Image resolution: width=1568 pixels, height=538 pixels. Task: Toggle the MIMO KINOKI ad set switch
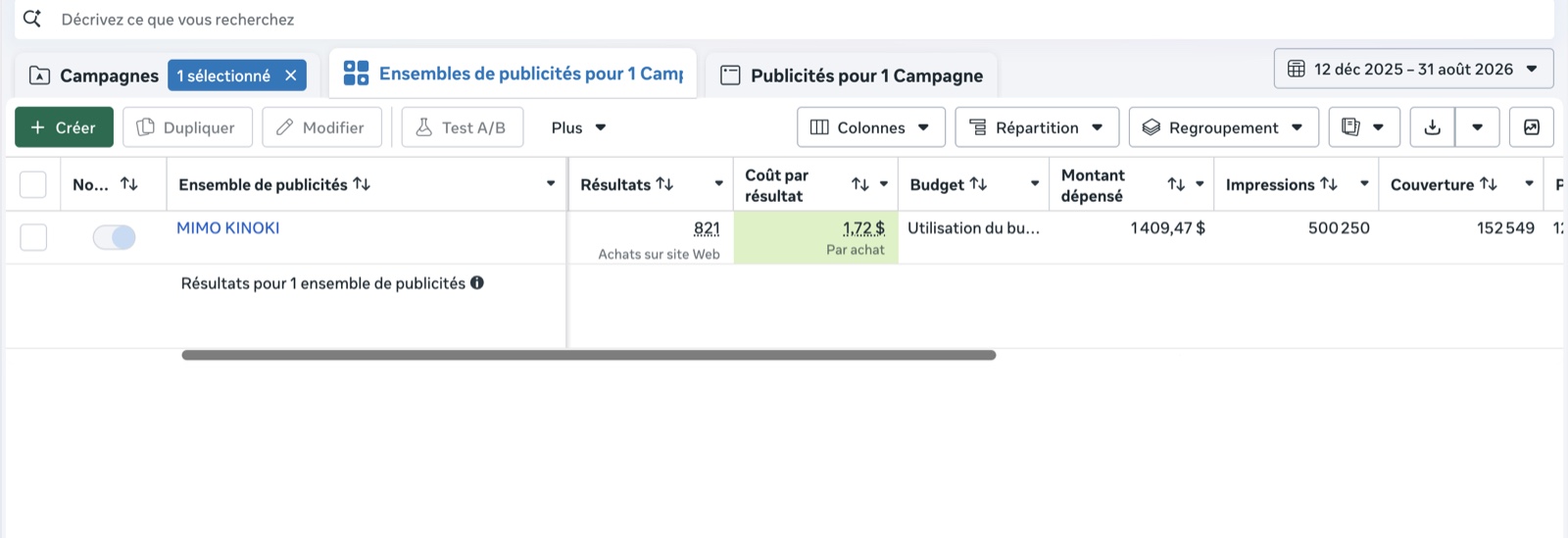pyautogui.click(x=115, y=237)
